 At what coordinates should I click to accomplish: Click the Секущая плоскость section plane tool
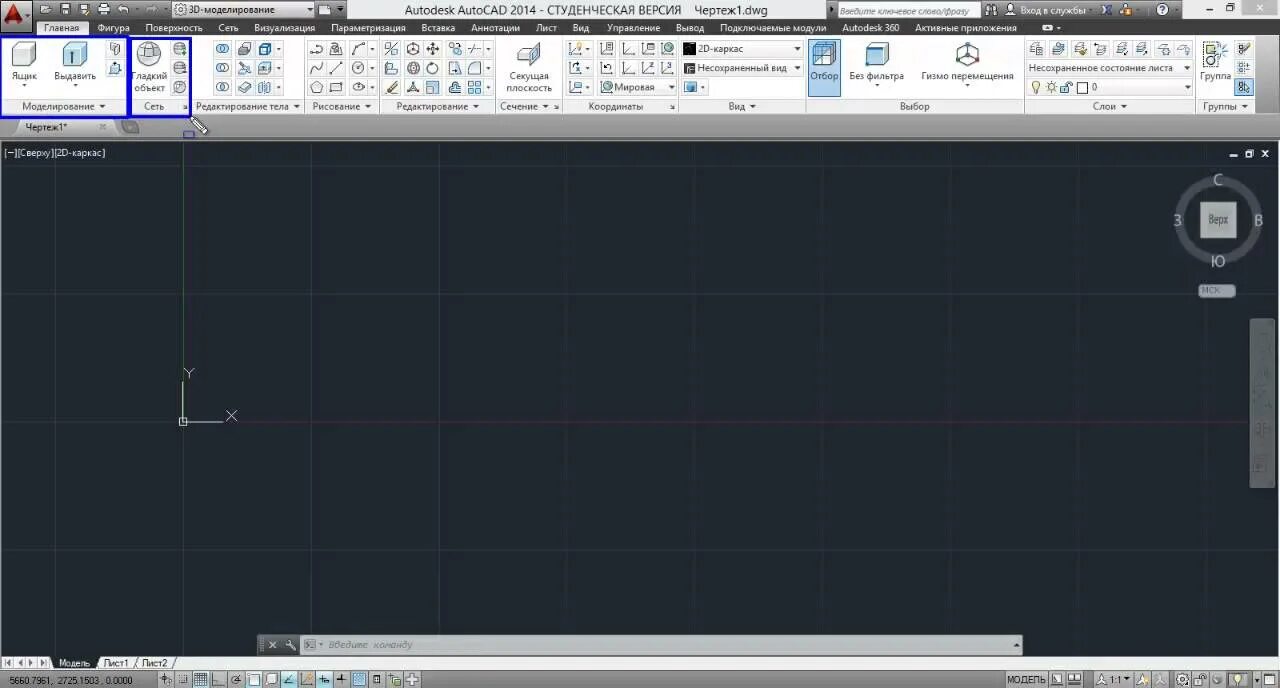(x=529, y=67)
